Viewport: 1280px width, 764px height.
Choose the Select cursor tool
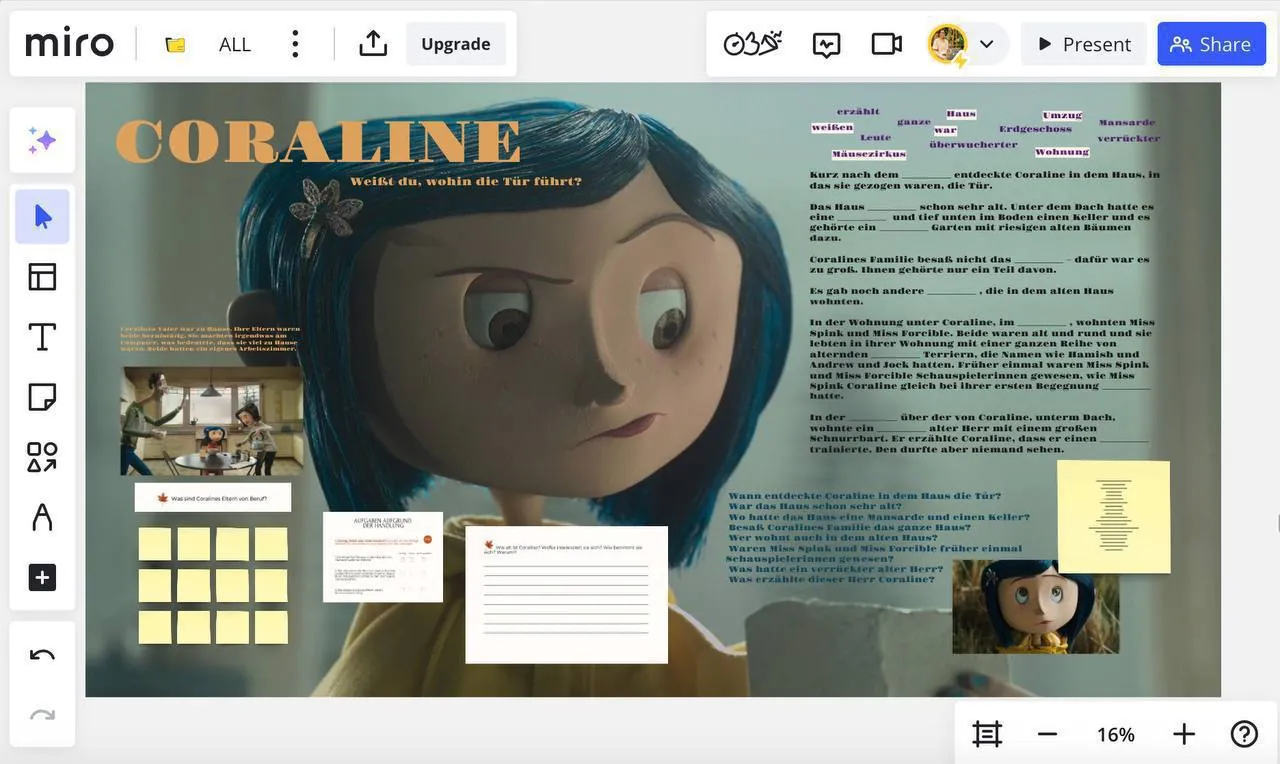point(42,217)
